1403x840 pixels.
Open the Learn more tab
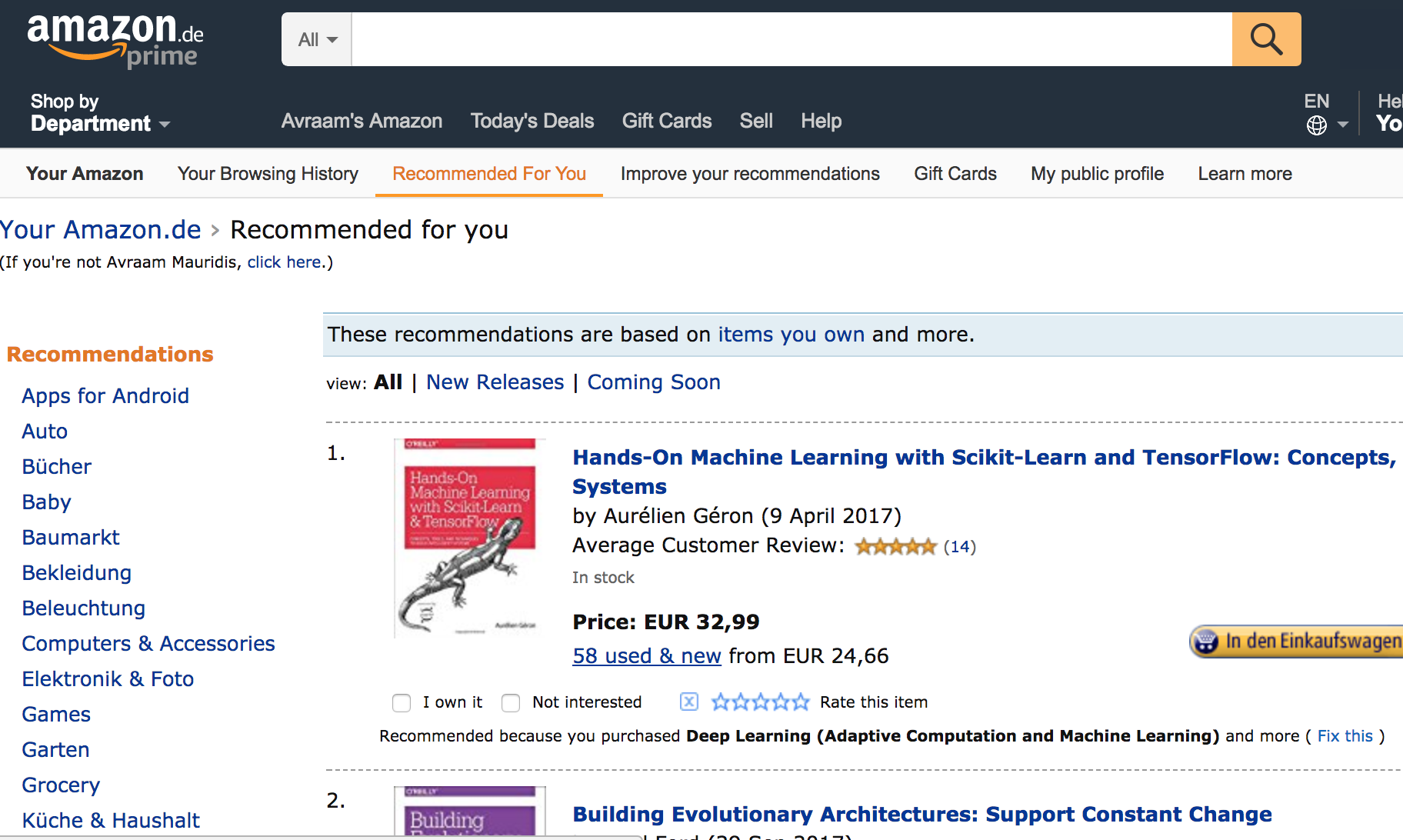tap(1245, 174)
